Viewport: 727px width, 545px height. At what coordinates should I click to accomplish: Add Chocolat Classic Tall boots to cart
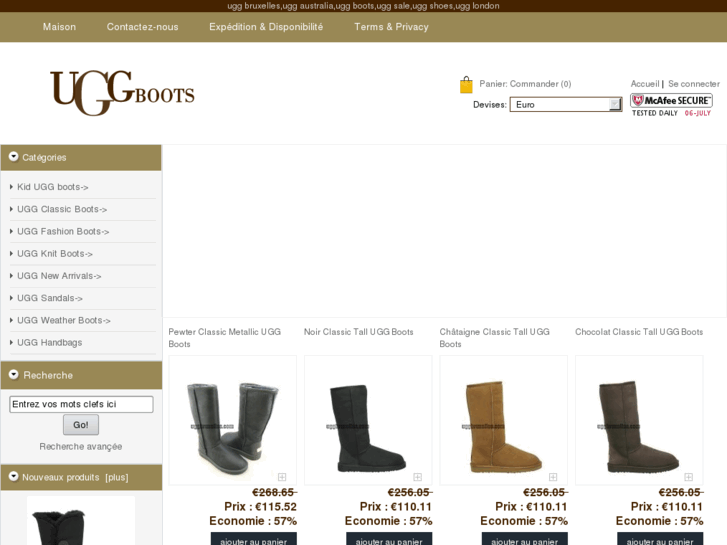pyautogui.click(x=660, y=539)
